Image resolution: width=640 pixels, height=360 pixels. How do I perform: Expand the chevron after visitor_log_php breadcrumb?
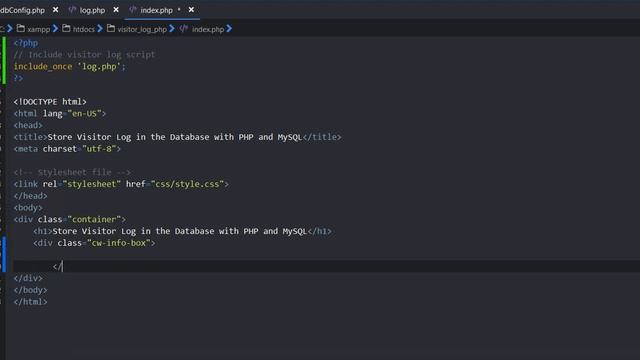point(172,29)
